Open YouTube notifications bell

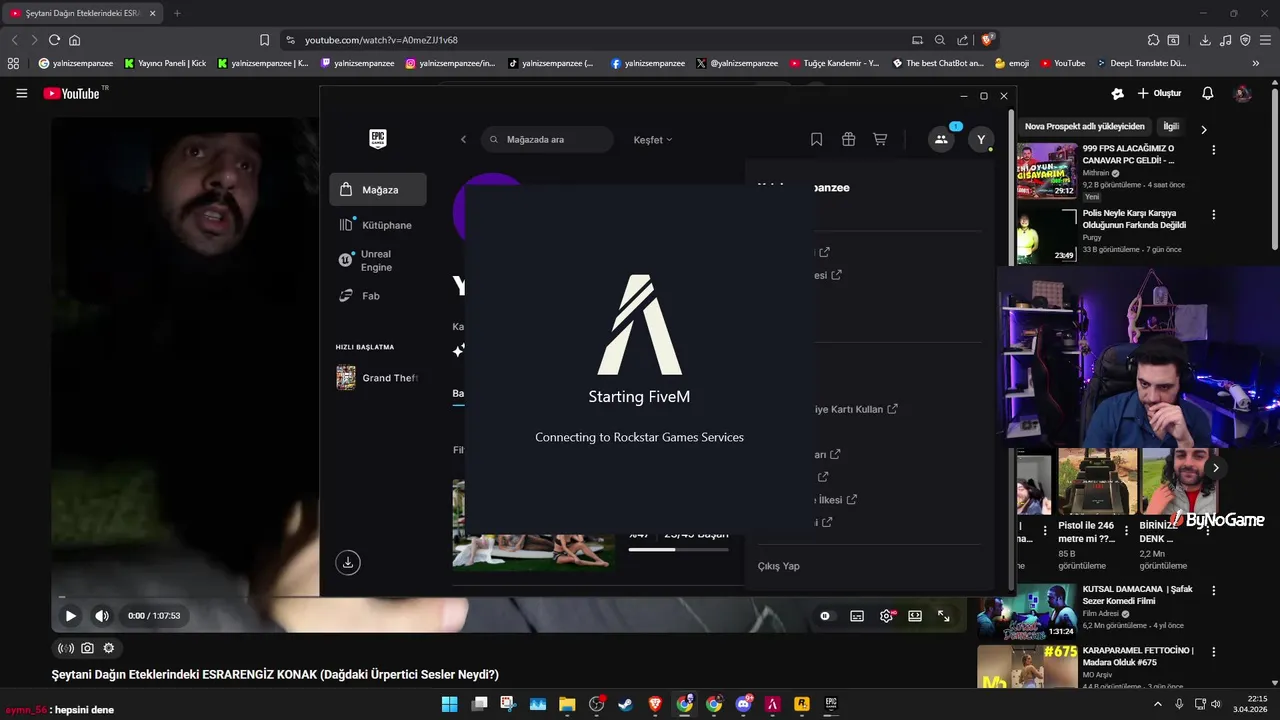[1208, 93]
